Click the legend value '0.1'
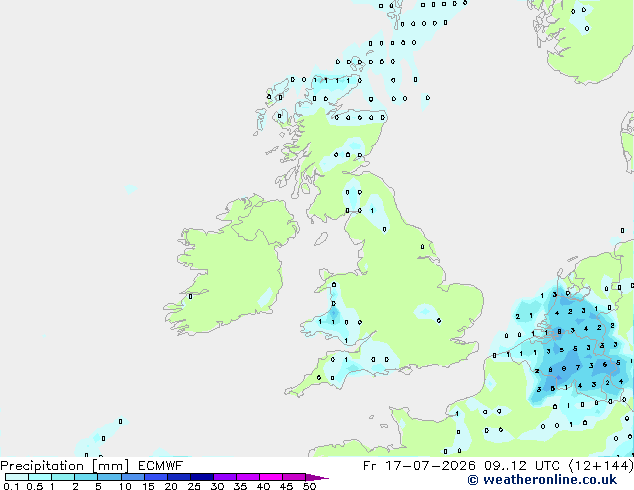The image size is (634, 490). click(x=11, y=486)
